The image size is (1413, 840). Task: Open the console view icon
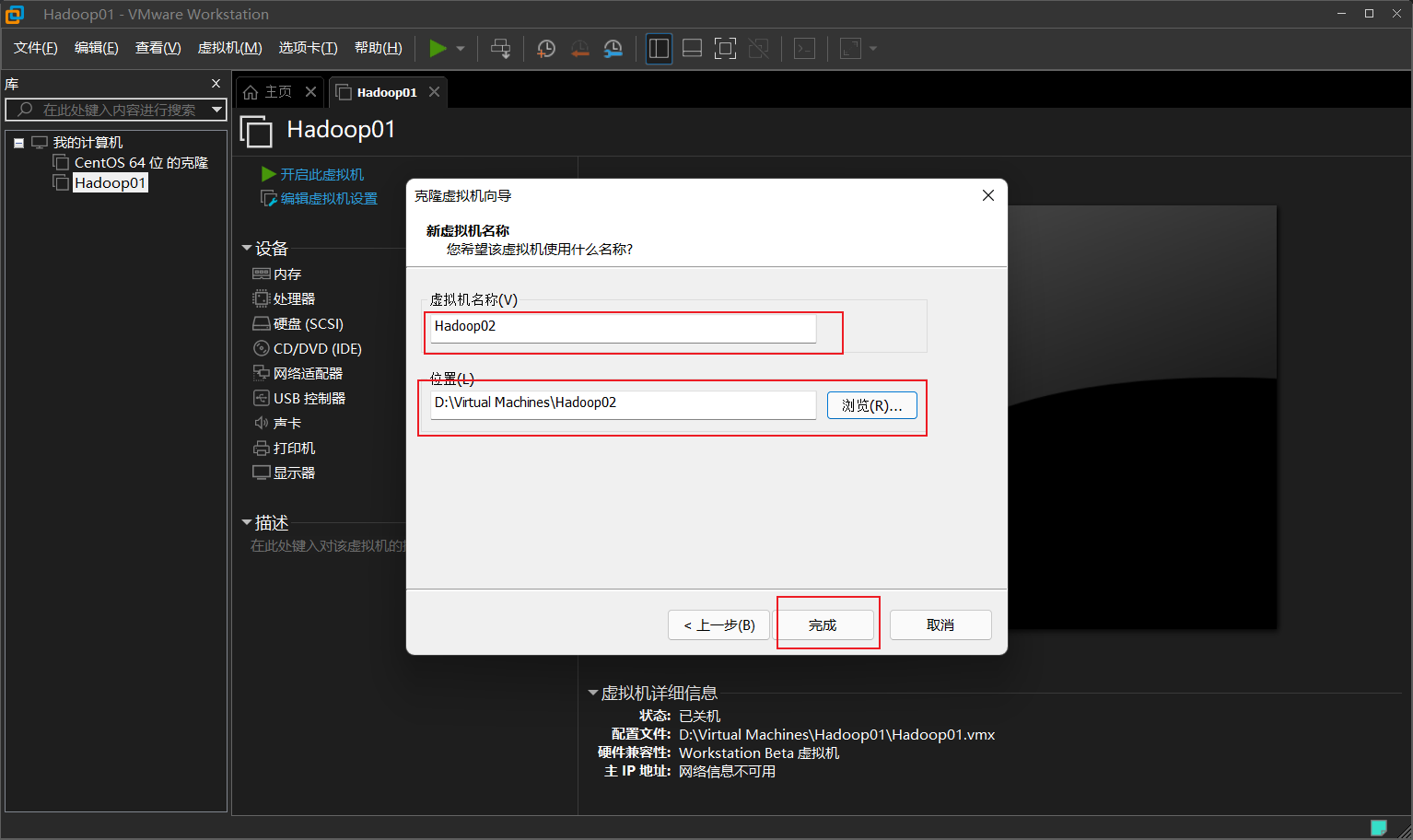coord(804,48)
